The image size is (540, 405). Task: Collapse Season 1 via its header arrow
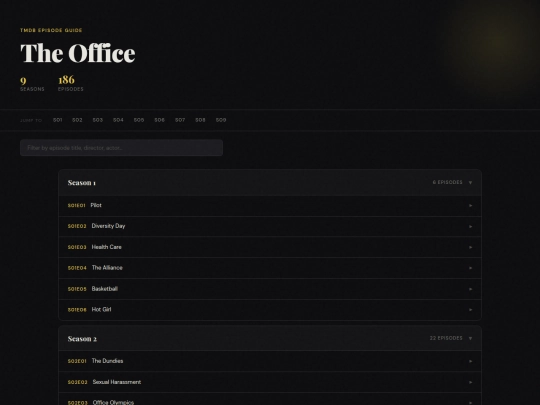coord(470,183)
